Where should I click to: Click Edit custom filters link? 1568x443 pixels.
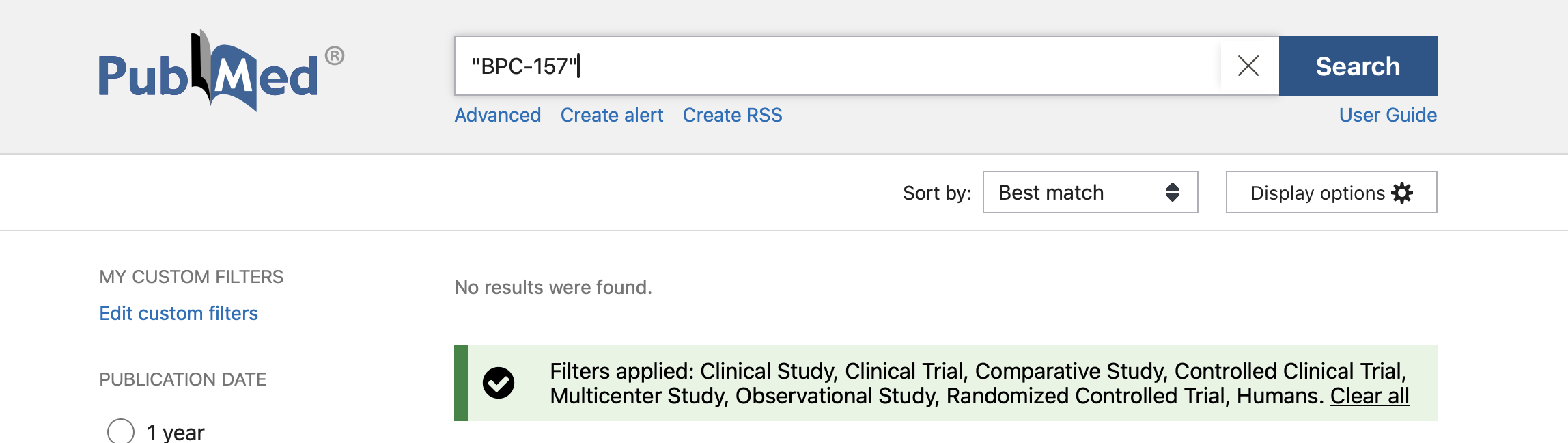pos(178,313)
